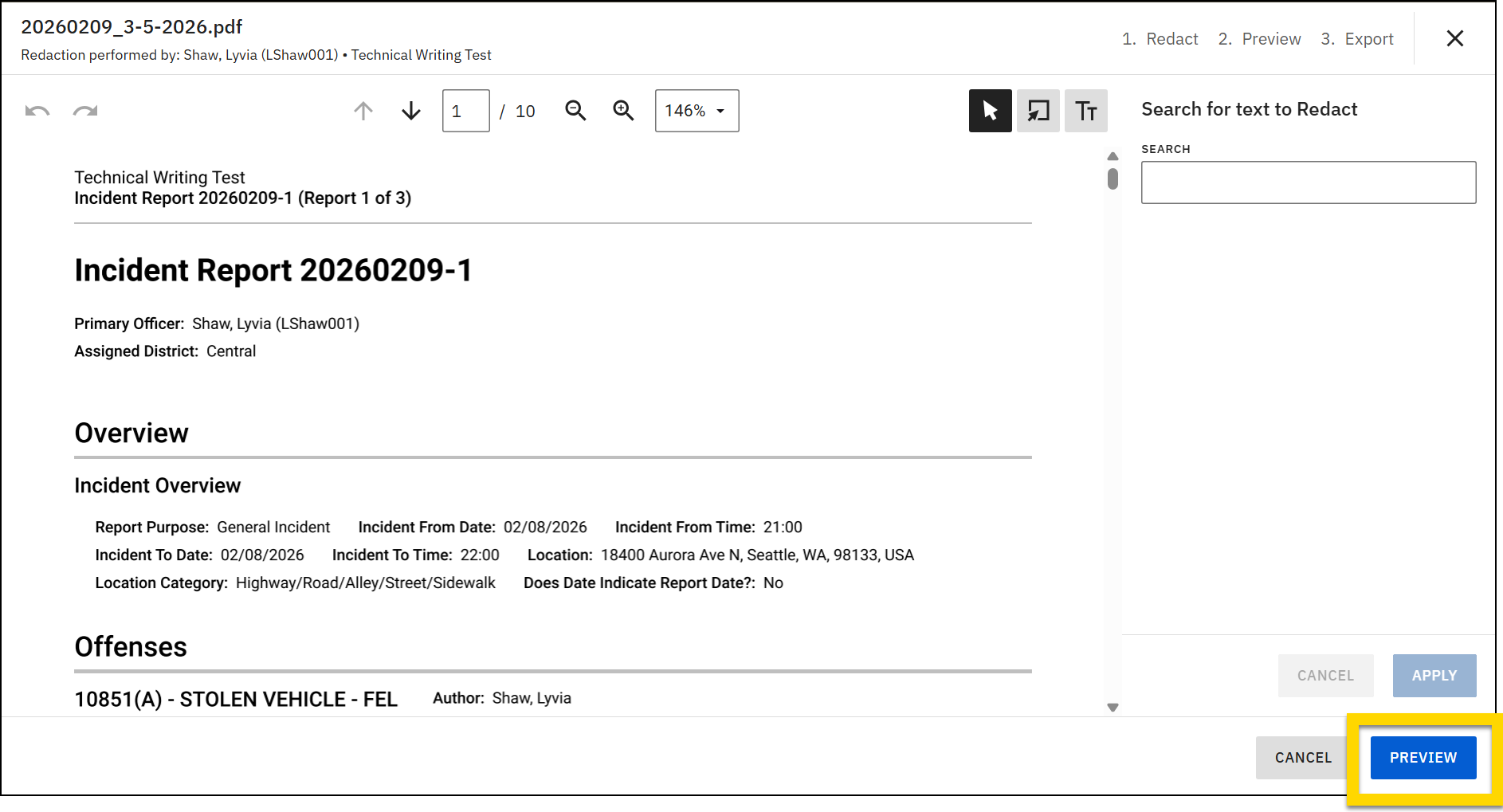The height and width of the screenshot is (812, 1503).
Task: Switch to the Export step
Action: [1357, 39]
